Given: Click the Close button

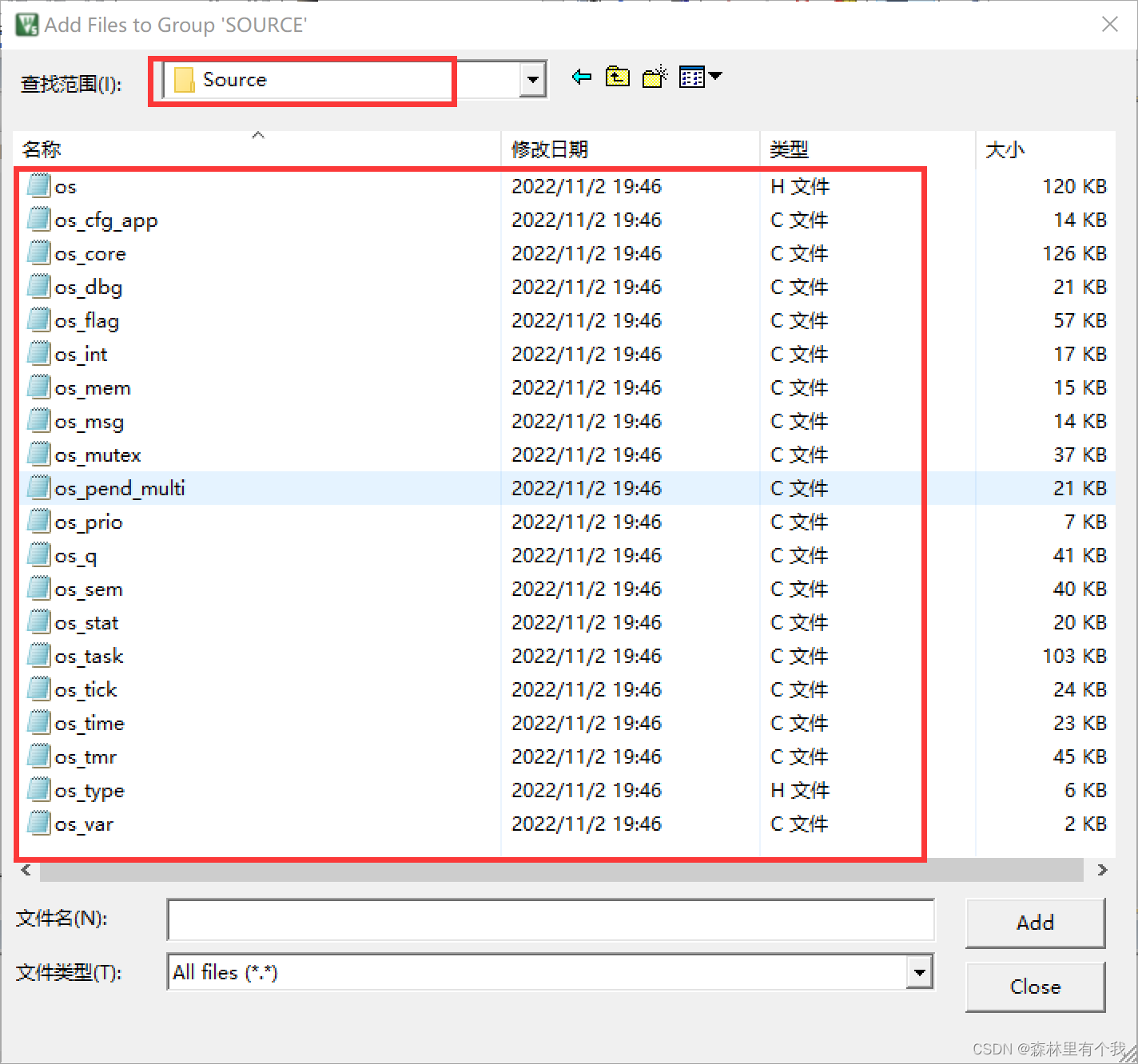Looking at the screenshot, I should pyautogui.click(x=1036, y=987).
